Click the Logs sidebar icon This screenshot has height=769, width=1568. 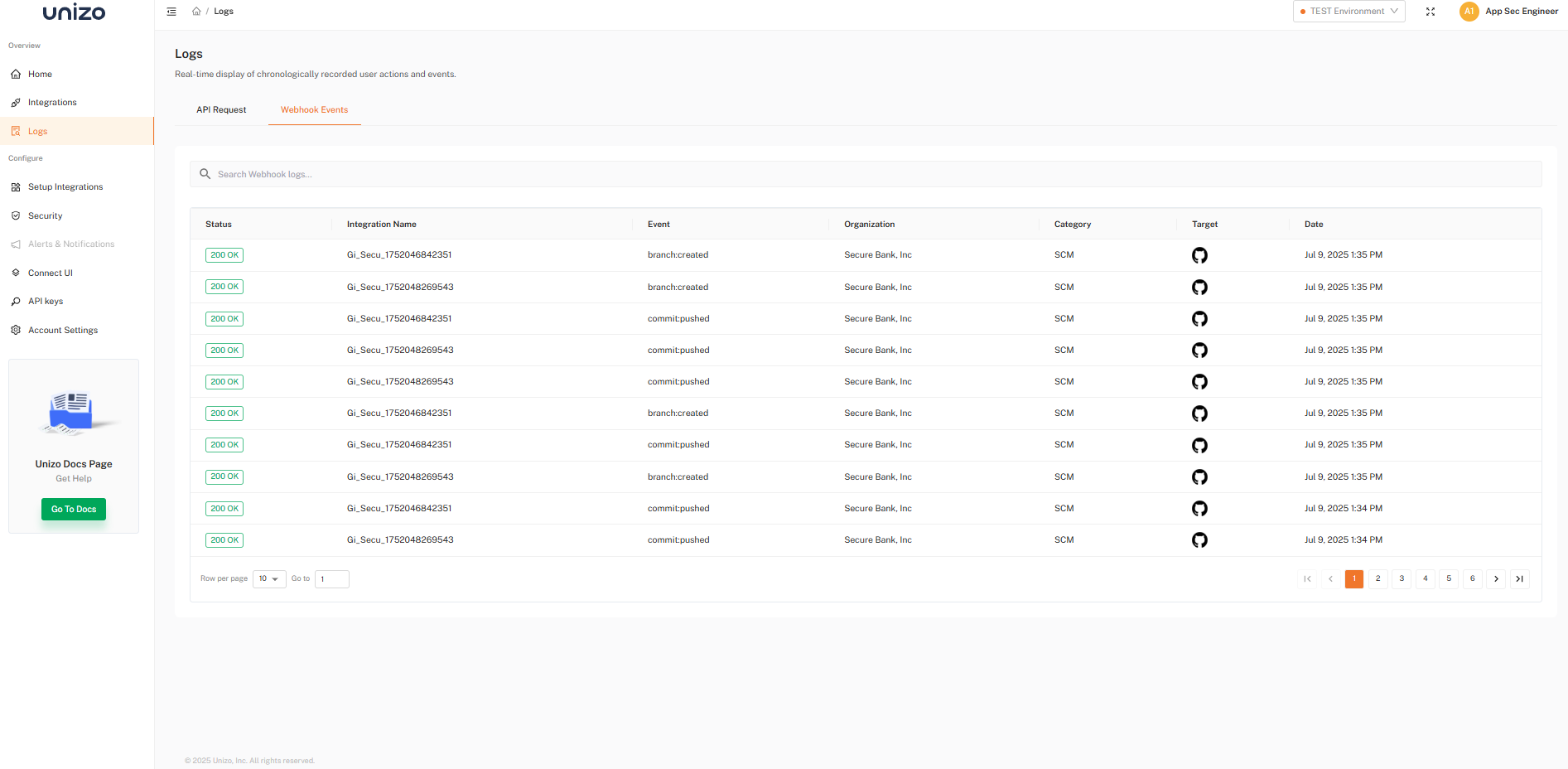pyautogui.click(x=16, y=132)
